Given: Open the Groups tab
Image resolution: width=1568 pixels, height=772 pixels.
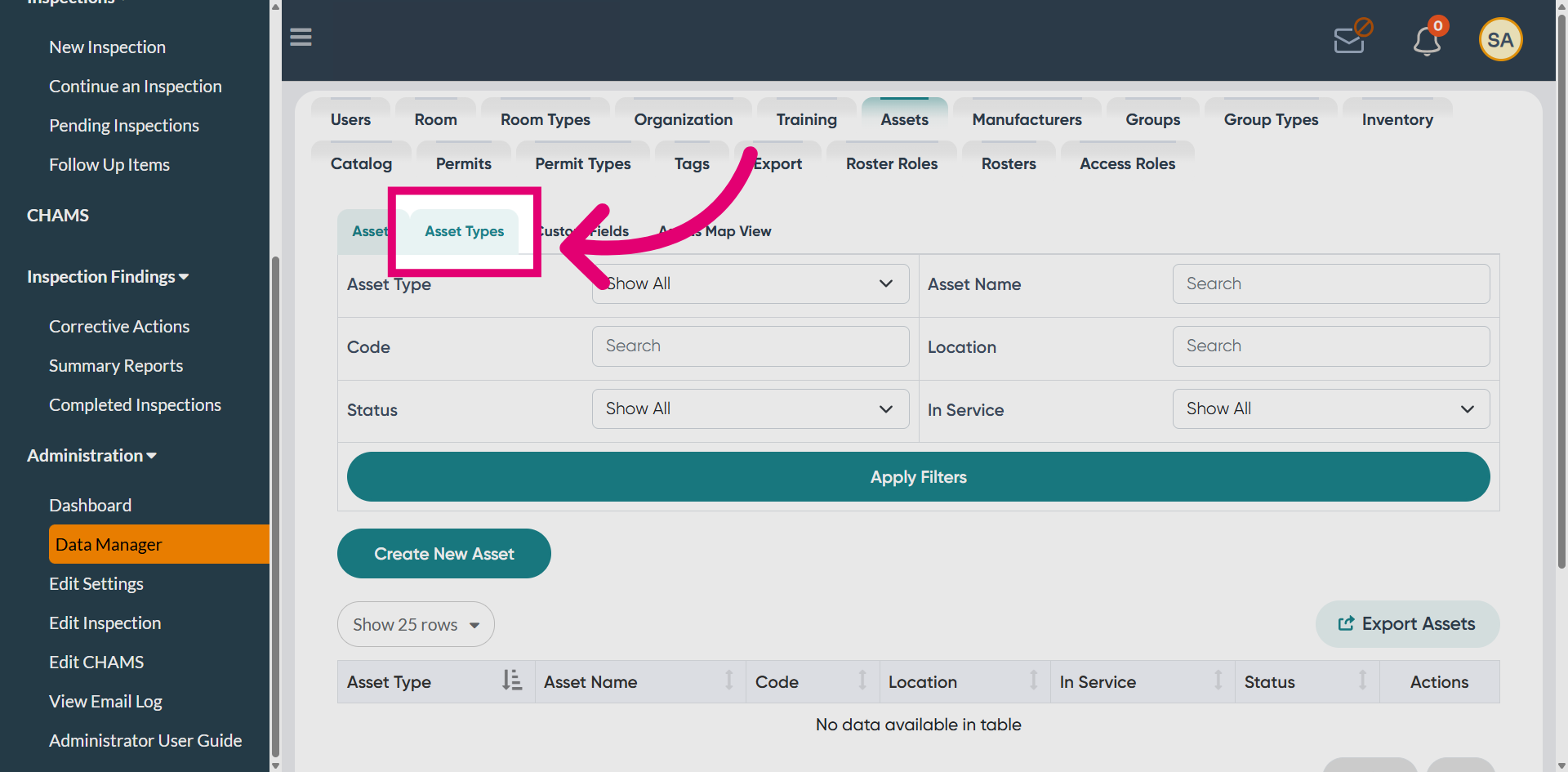Looking at the screenshot, I should [x=1152, y=119].
